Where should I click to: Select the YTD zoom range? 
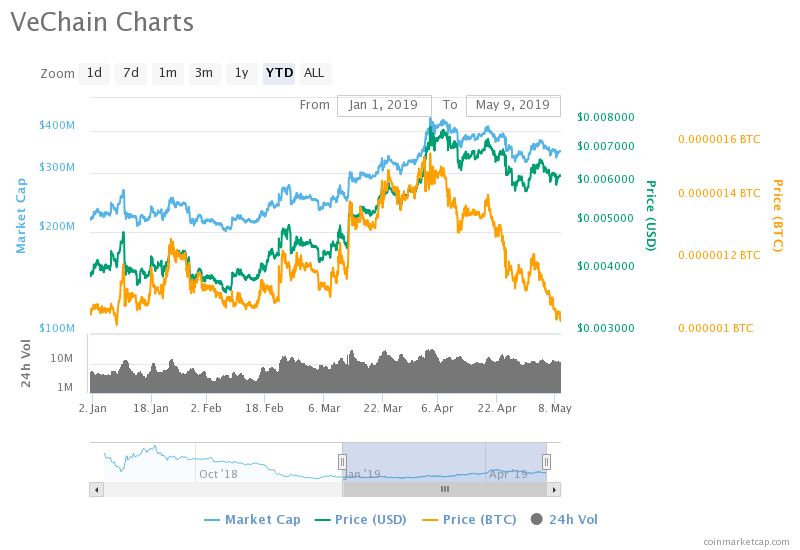tap(279, 73)
